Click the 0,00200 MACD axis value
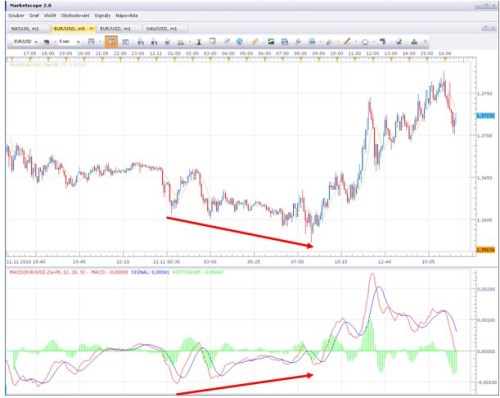 (485, 289)
